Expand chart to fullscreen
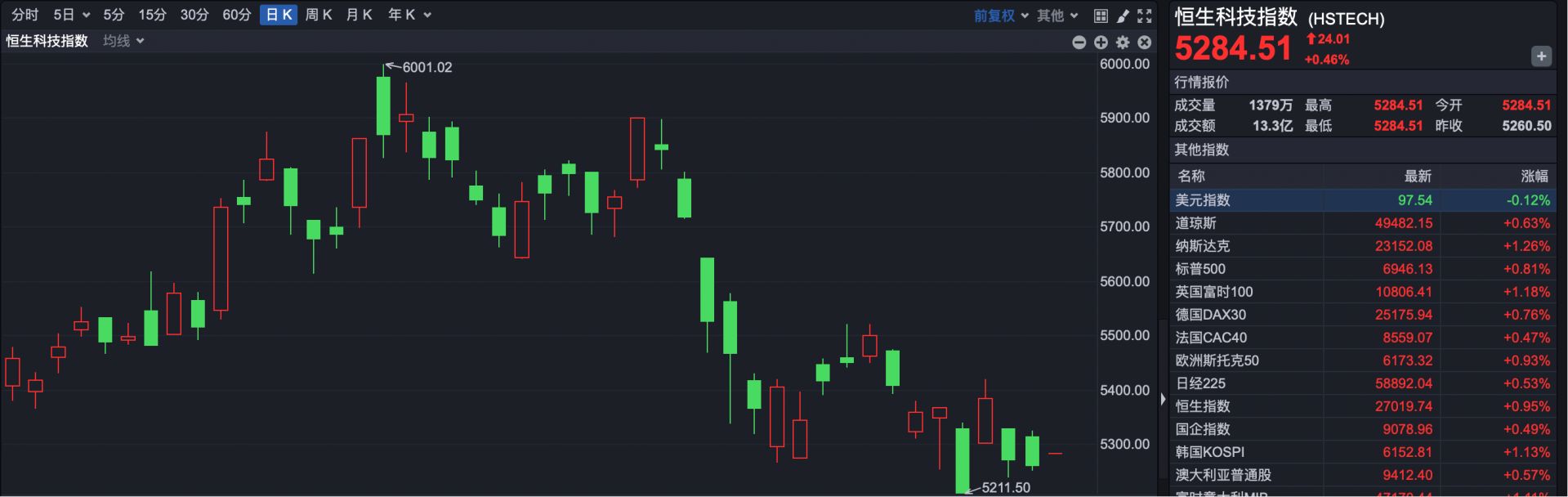Viewport: 1568px width, 497px height. [1145, 16]
